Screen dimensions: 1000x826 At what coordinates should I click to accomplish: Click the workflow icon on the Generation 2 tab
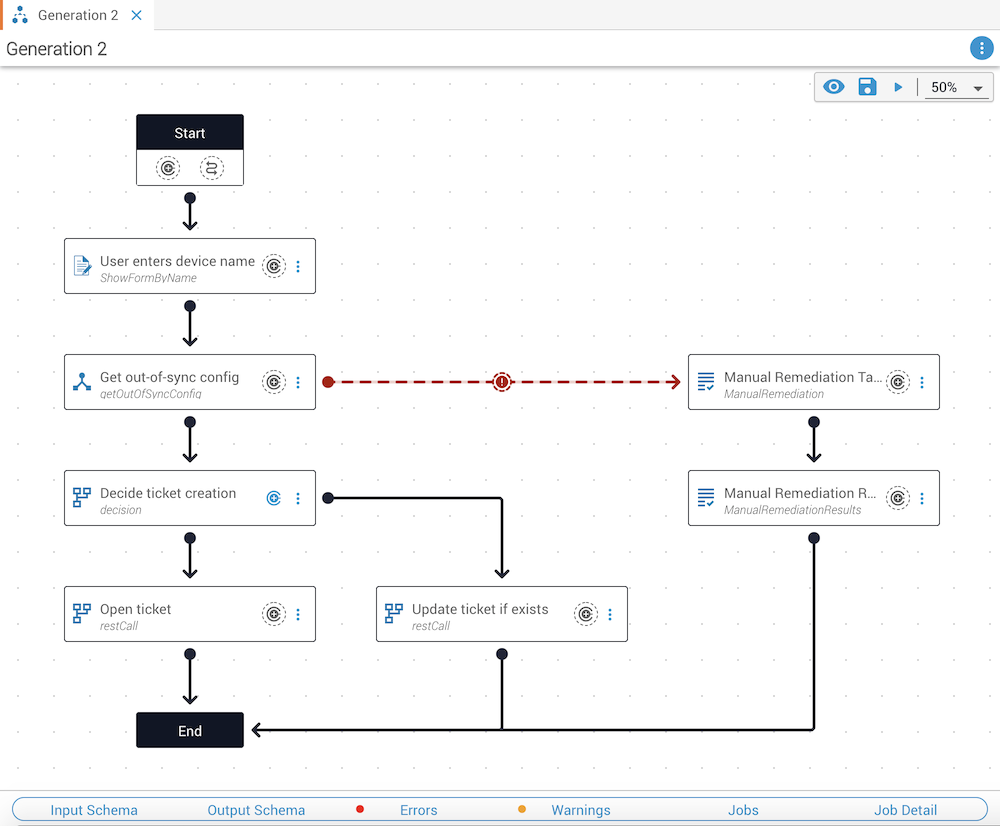[x=20, y=15]
